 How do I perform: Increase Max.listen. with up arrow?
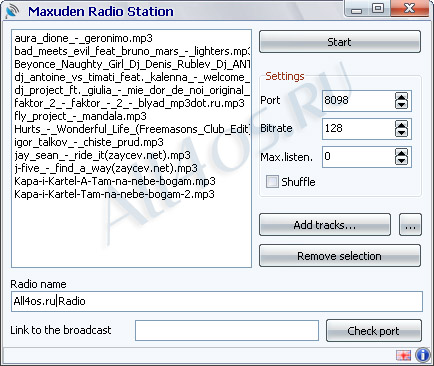coord(401,153)
